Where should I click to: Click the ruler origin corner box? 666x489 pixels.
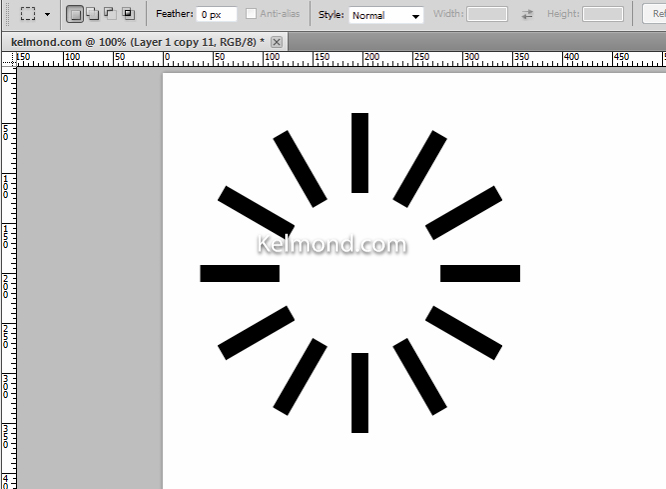[9, 59]
